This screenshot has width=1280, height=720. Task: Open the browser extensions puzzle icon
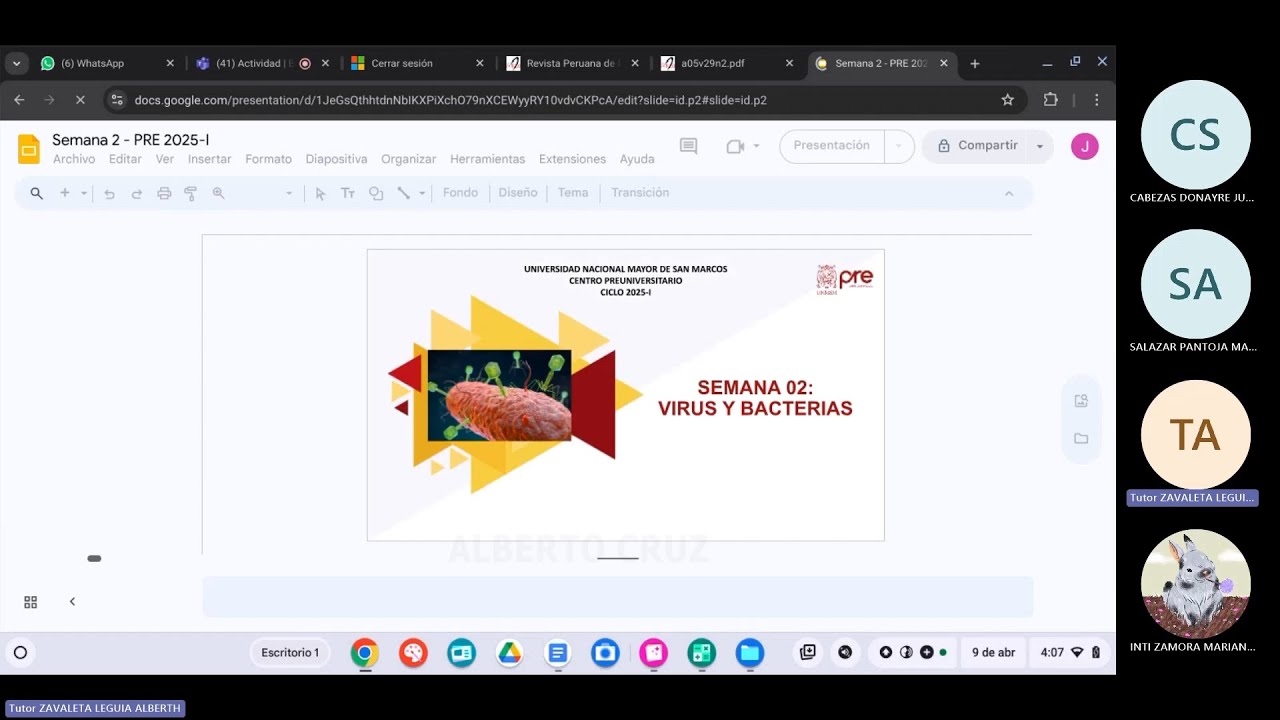pos(1050,100)
